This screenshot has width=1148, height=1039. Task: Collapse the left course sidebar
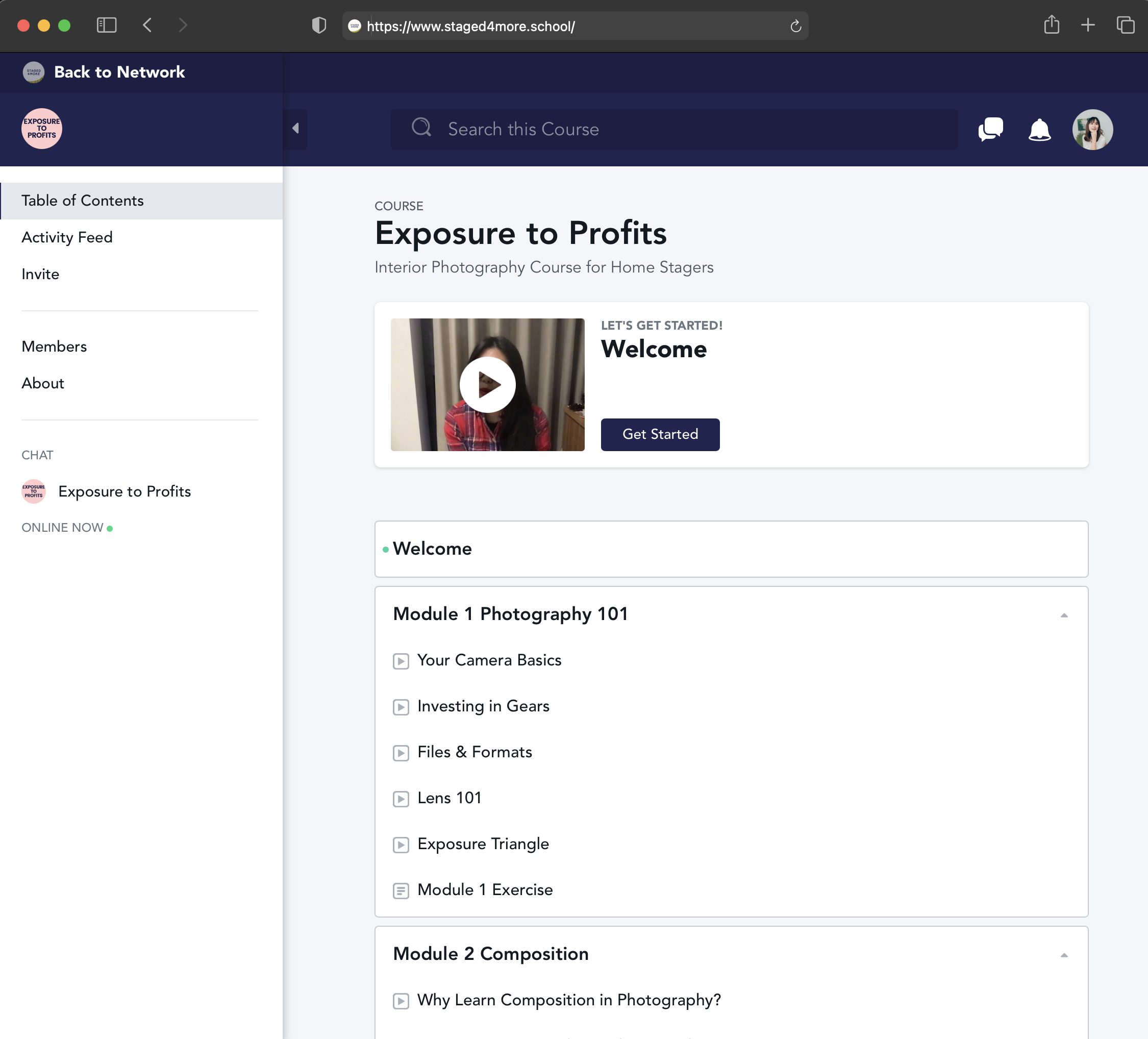click(295, 129)
